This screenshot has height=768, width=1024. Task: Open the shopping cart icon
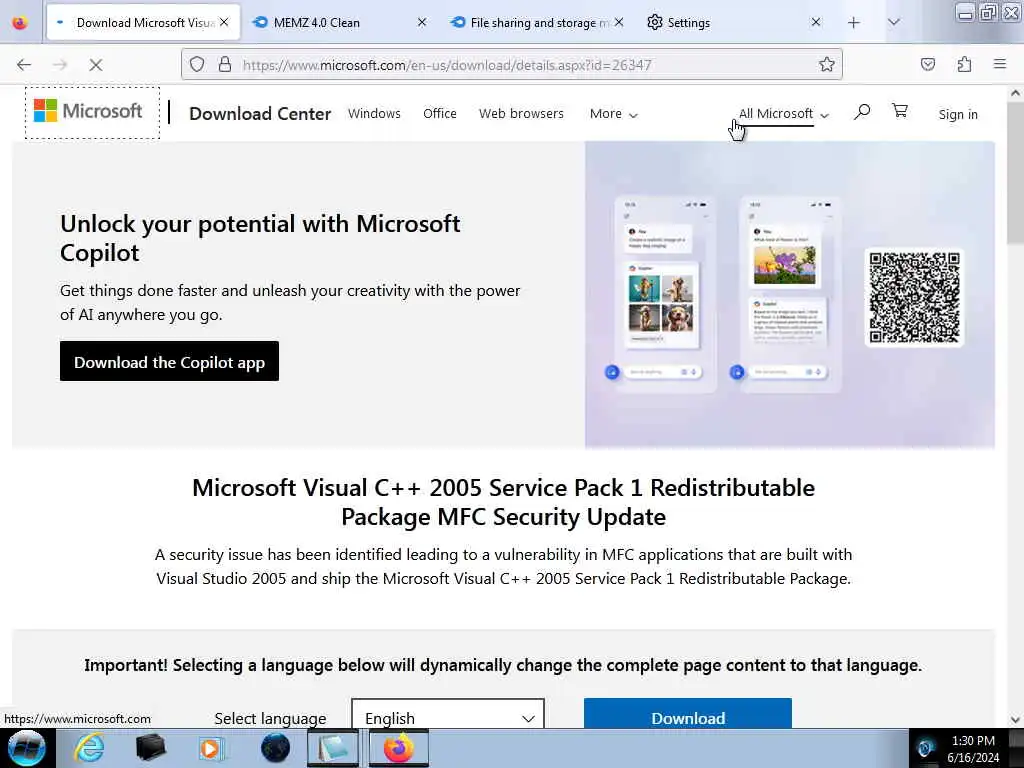[900, 110]
